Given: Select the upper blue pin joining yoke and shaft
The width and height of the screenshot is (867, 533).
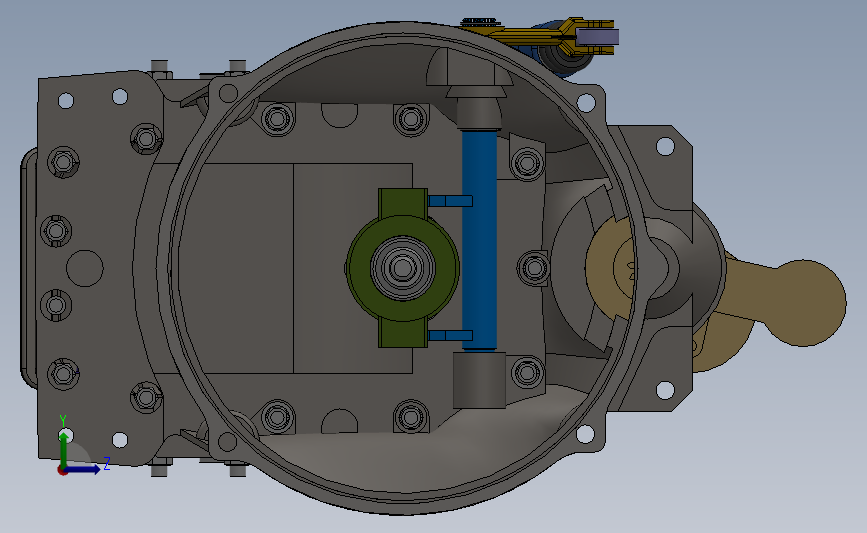Looking at the screenshot, I should coord(450,201).
